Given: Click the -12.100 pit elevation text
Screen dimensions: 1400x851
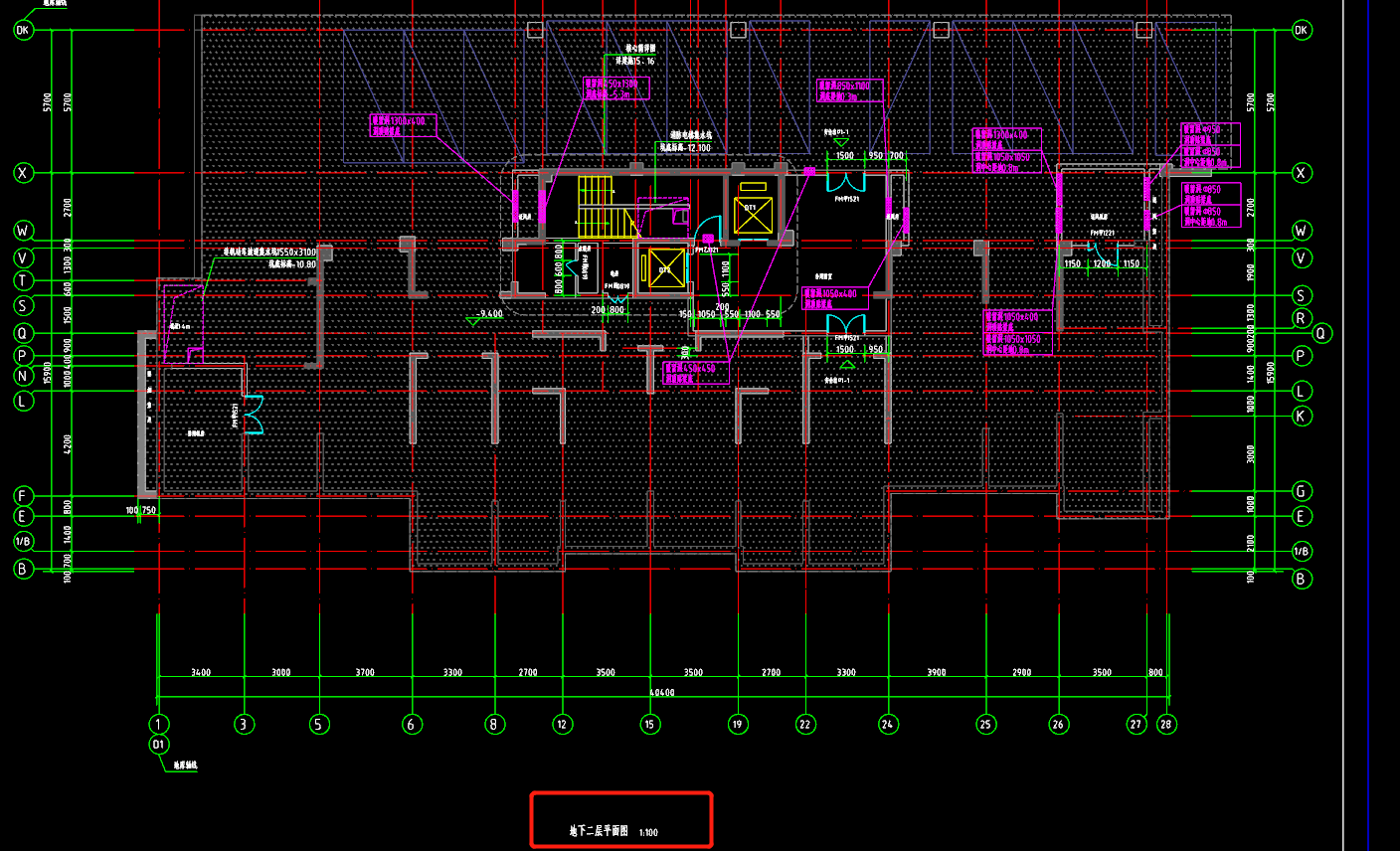Looking at the screenshot, I should click(685, 148).
